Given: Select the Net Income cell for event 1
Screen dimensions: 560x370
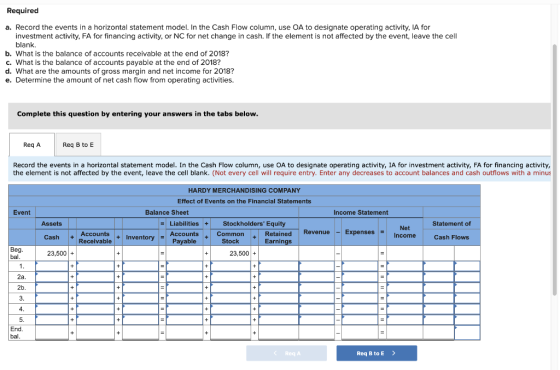Looking at the screenshot, I should click(405, 266).
